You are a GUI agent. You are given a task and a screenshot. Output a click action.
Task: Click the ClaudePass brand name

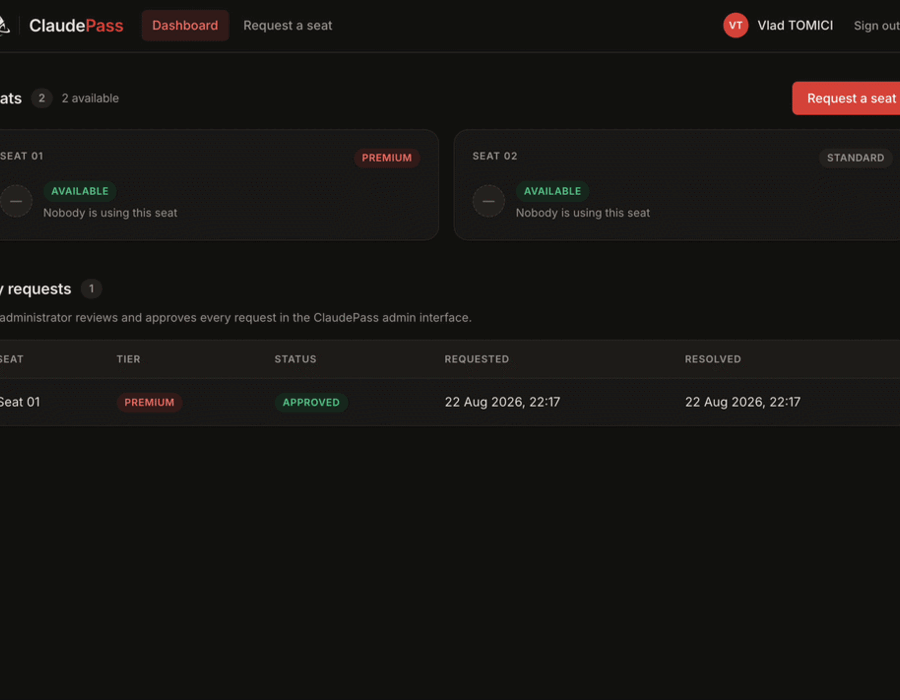coord(76,25)
